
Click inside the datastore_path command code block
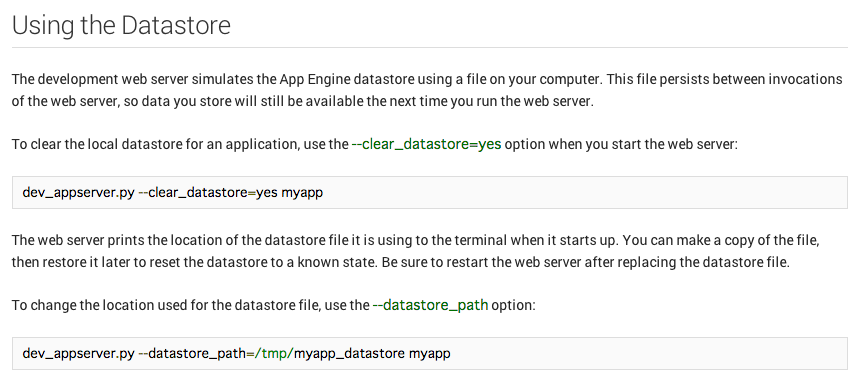[430, 353]
